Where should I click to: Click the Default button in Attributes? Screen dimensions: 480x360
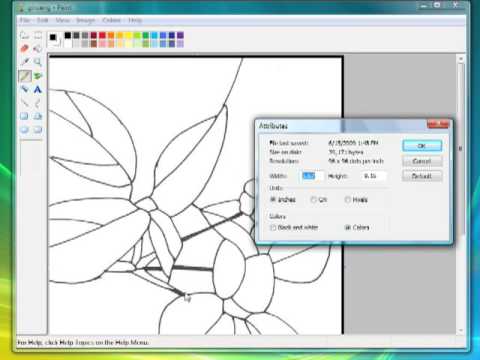[x=422, y=176]
